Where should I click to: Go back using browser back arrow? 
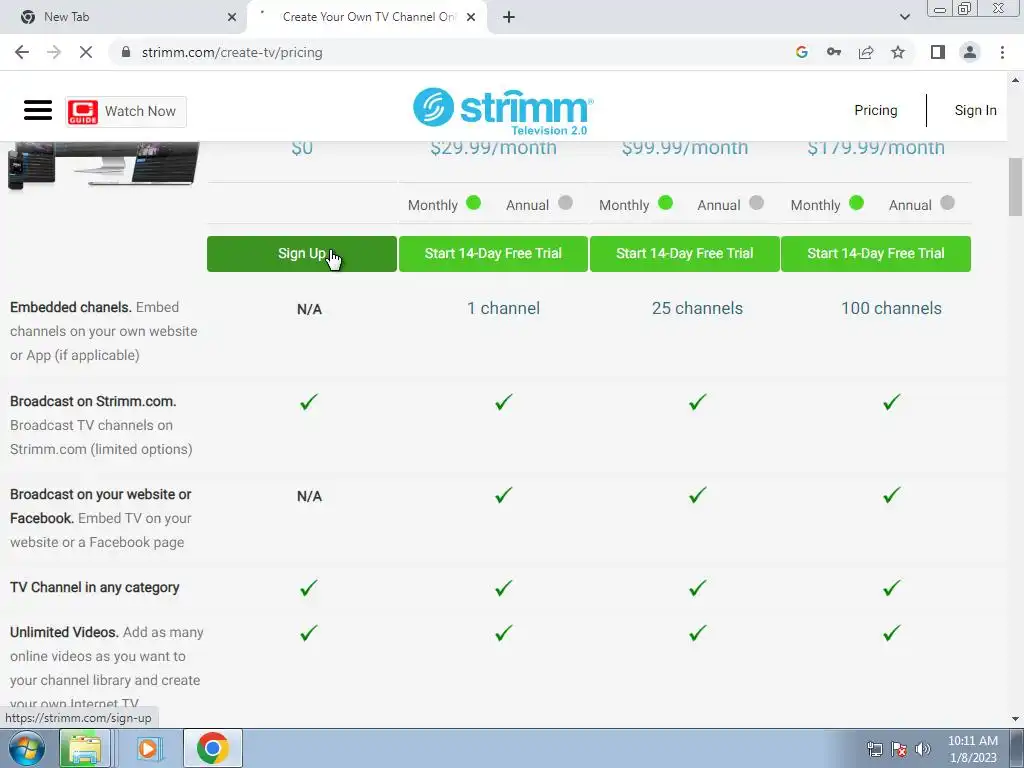pos(22,52)
